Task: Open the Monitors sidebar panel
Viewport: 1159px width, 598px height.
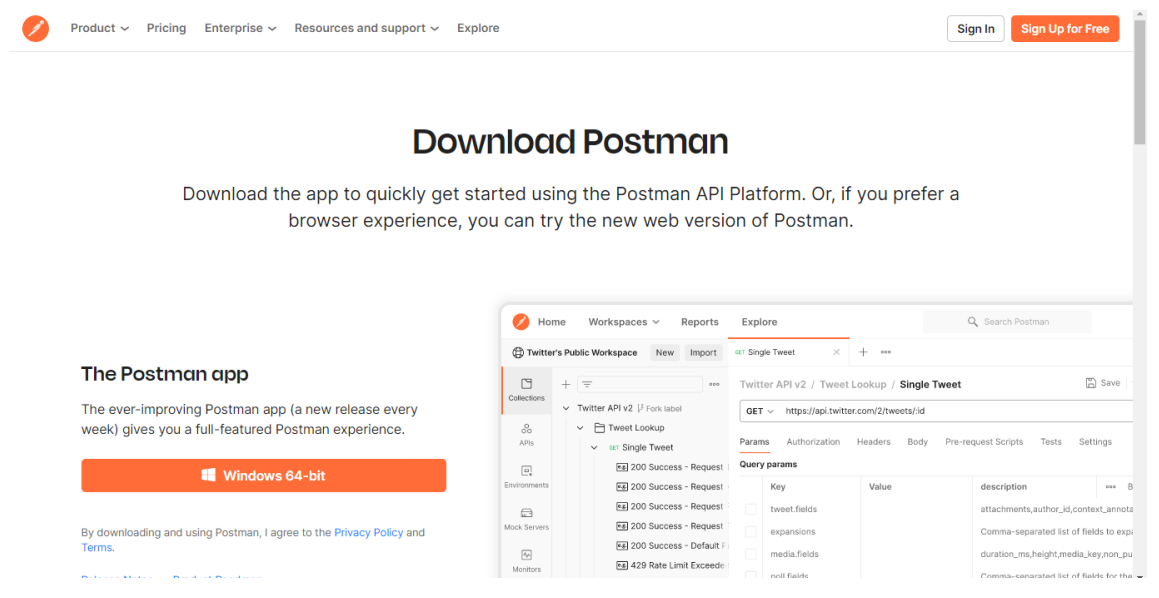Action: 526,561
